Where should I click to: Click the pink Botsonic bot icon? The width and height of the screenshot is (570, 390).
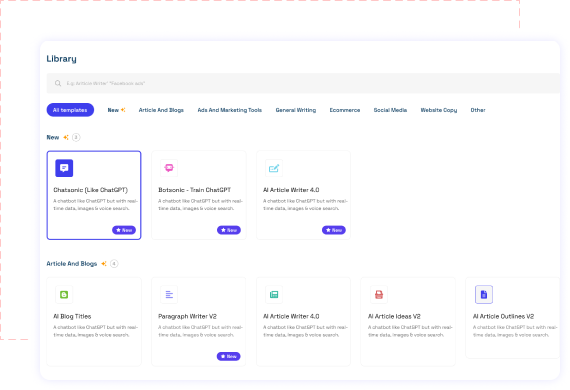click(x=169, y=168)
